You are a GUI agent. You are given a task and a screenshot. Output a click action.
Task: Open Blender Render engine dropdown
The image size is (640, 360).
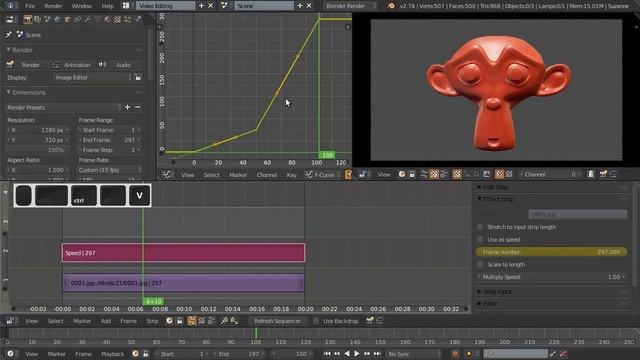click(x=351, y=6)
